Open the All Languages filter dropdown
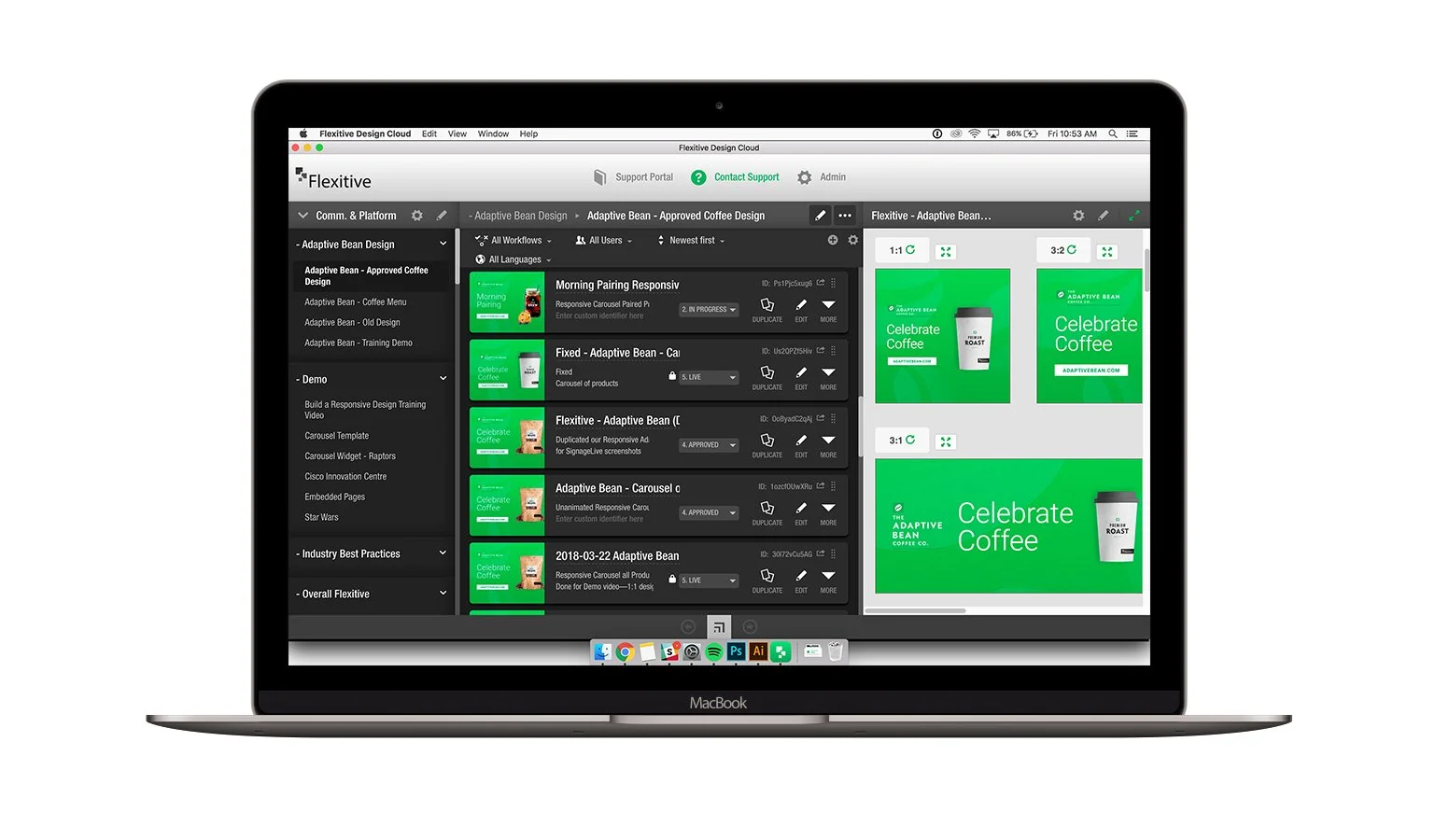Viewport: 1449px width, 840px height. [x=513, y=259]
